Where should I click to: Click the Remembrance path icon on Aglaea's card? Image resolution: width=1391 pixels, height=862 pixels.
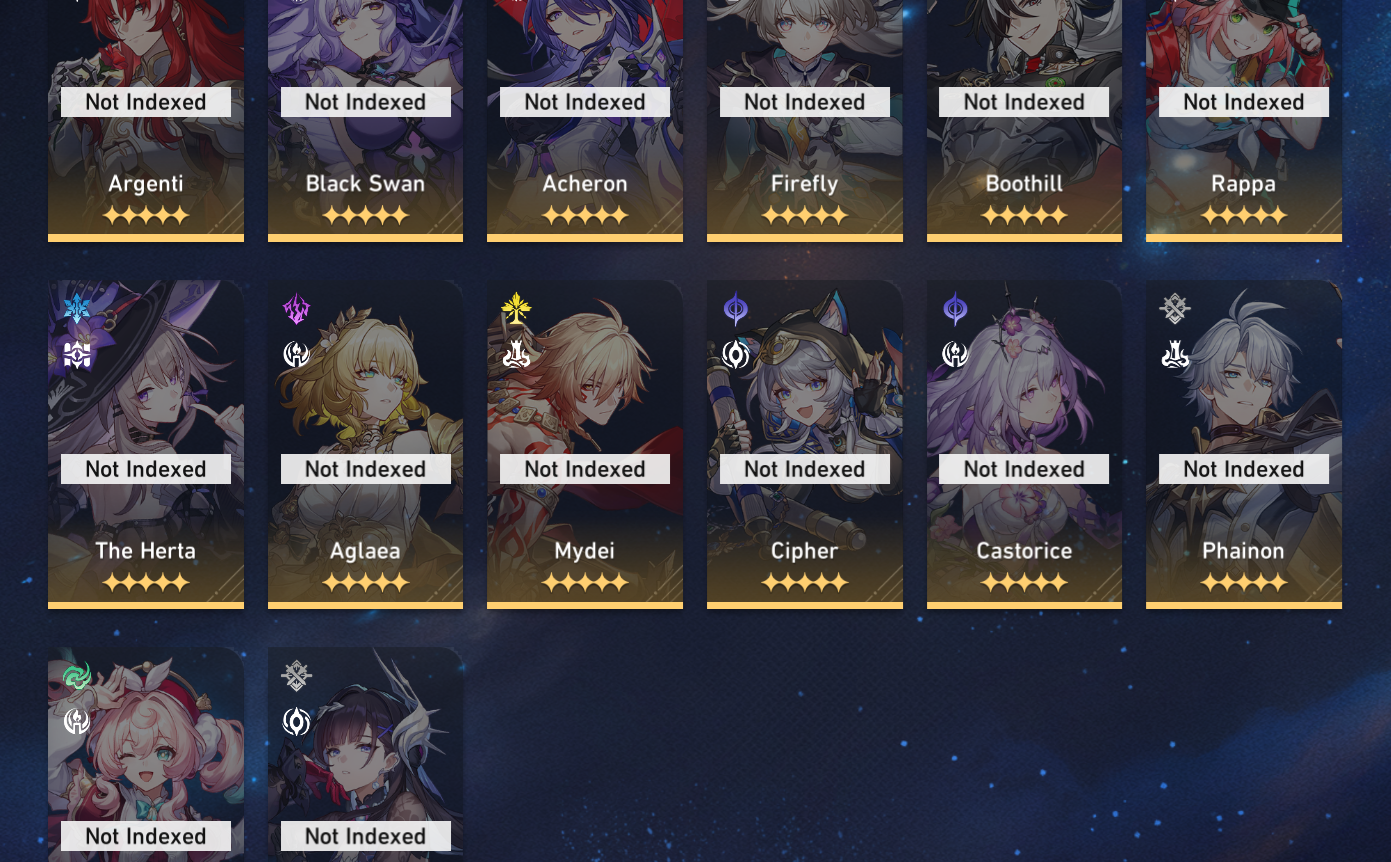(x=297, y=354)
